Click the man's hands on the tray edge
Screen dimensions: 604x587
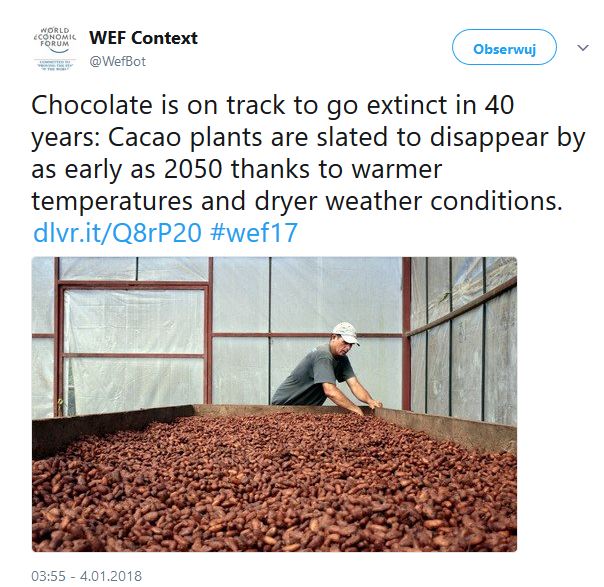[x=368, y=408]
